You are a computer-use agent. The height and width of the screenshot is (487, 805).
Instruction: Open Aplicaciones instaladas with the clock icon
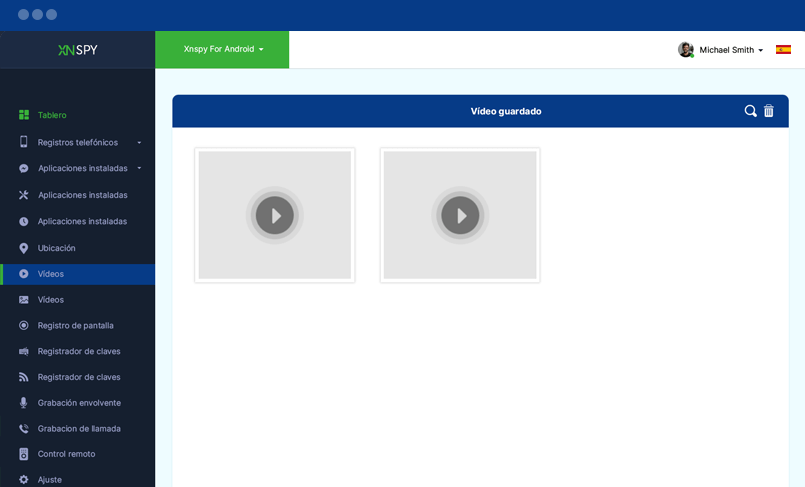pos(82,221)
